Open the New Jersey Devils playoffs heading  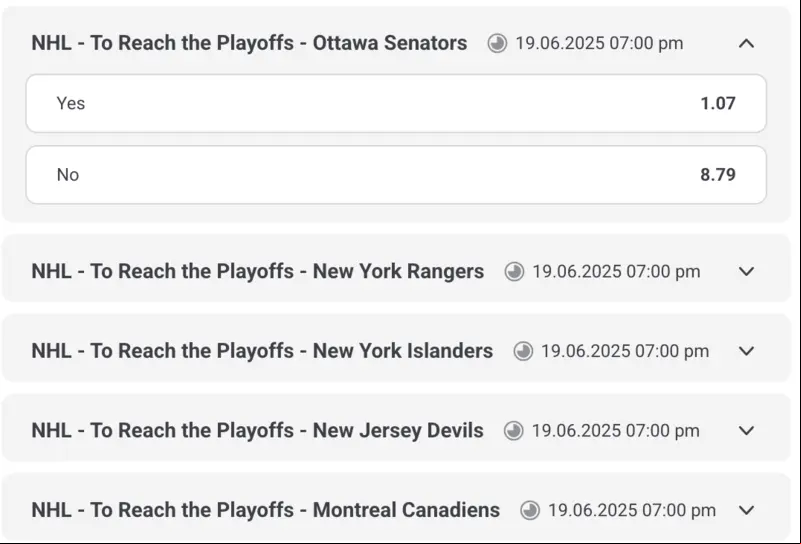257,431
